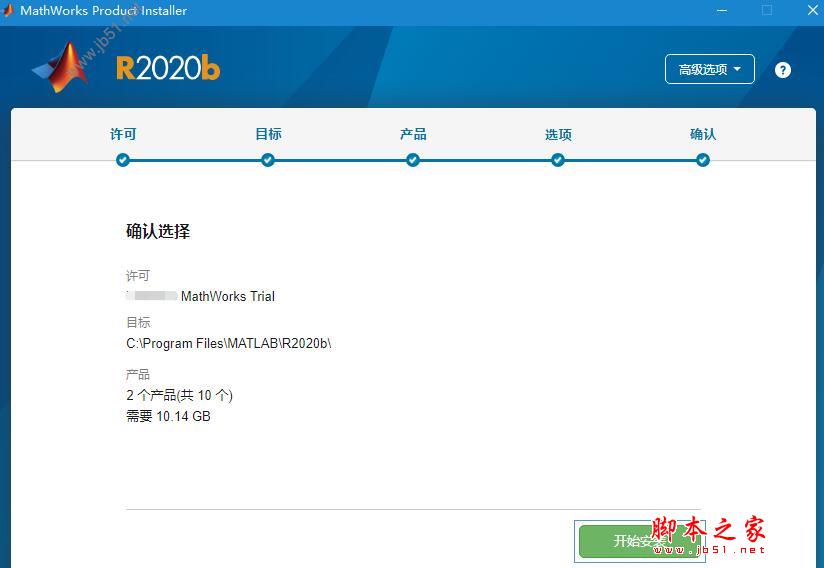
Task: Minimize the MathWorks Product Installer window
Action: [722, 11]
